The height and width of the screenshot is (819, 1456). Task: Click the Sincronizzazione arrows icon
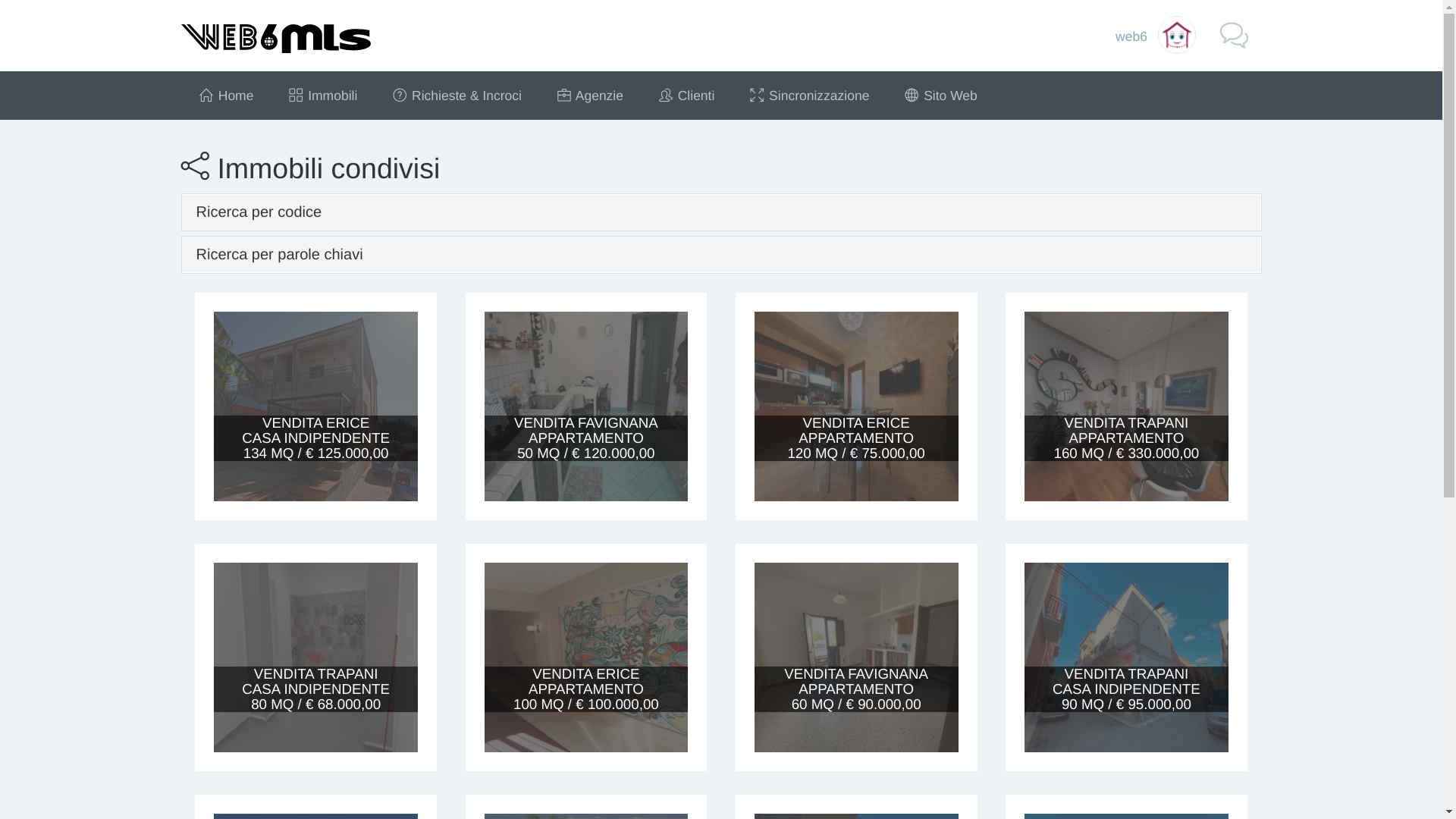[x=757, y=96]
